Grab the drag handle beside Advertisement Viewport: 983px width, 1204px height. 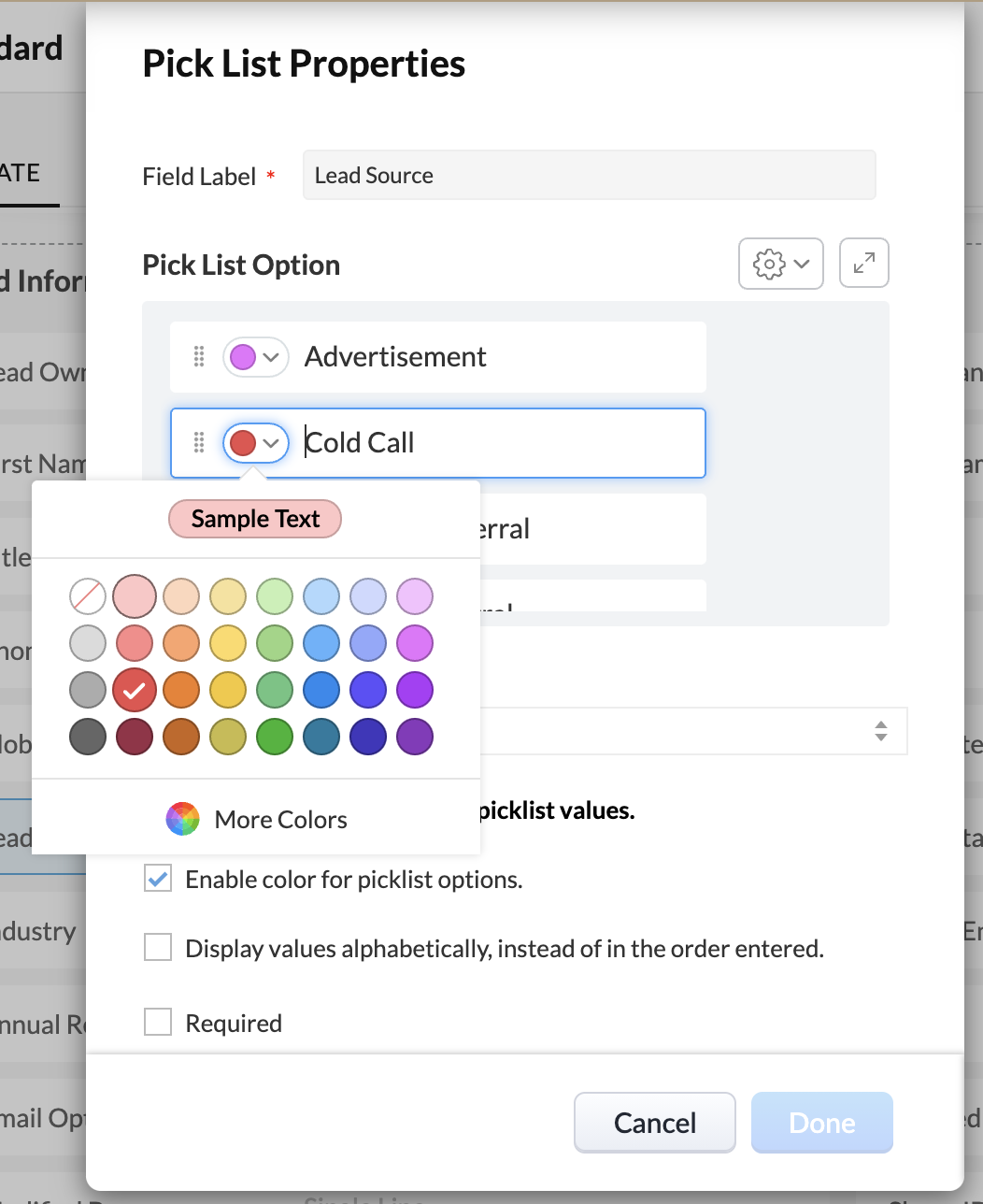point(198,357)
